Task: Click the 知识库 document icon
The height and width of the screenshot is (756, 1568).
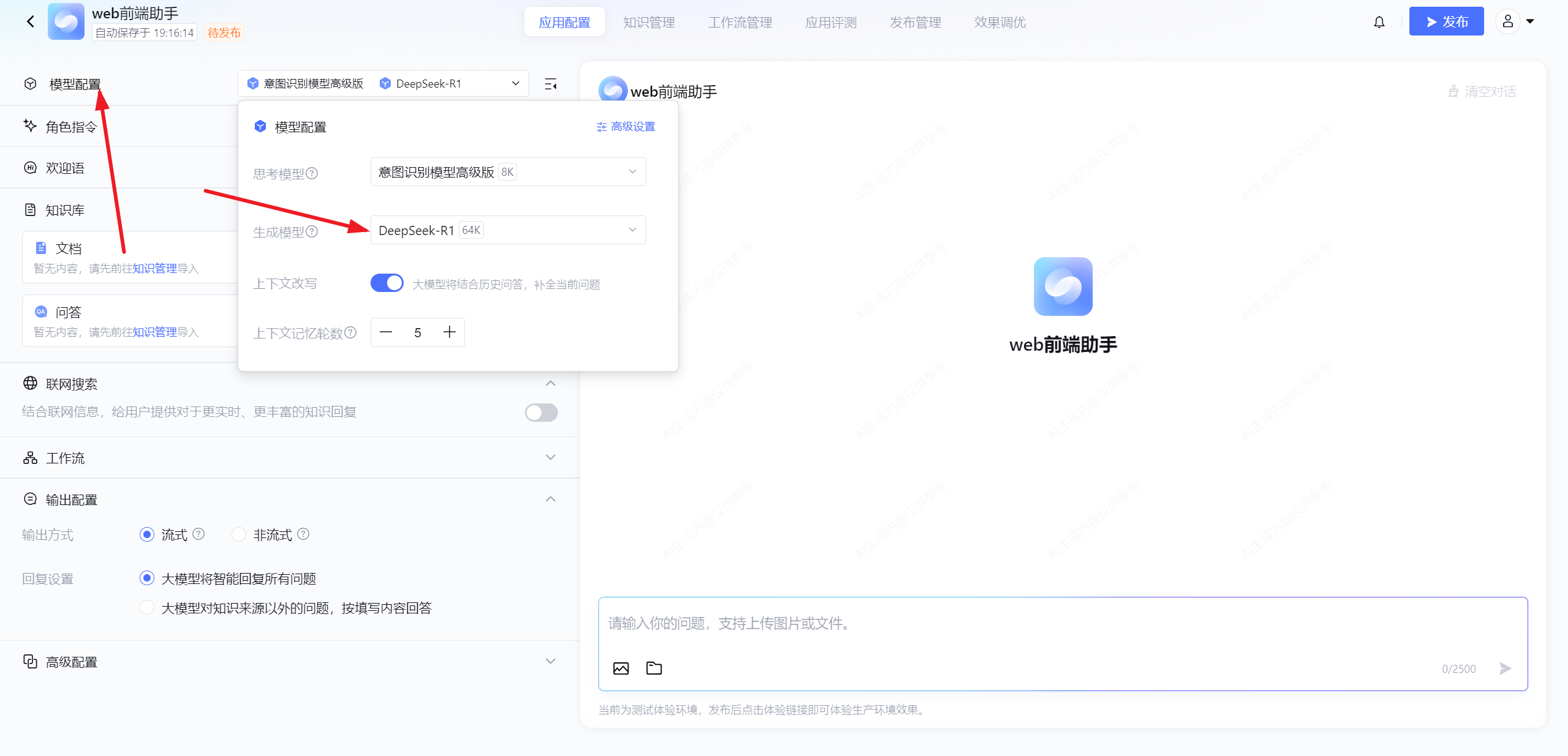Action: coord(30,209)
